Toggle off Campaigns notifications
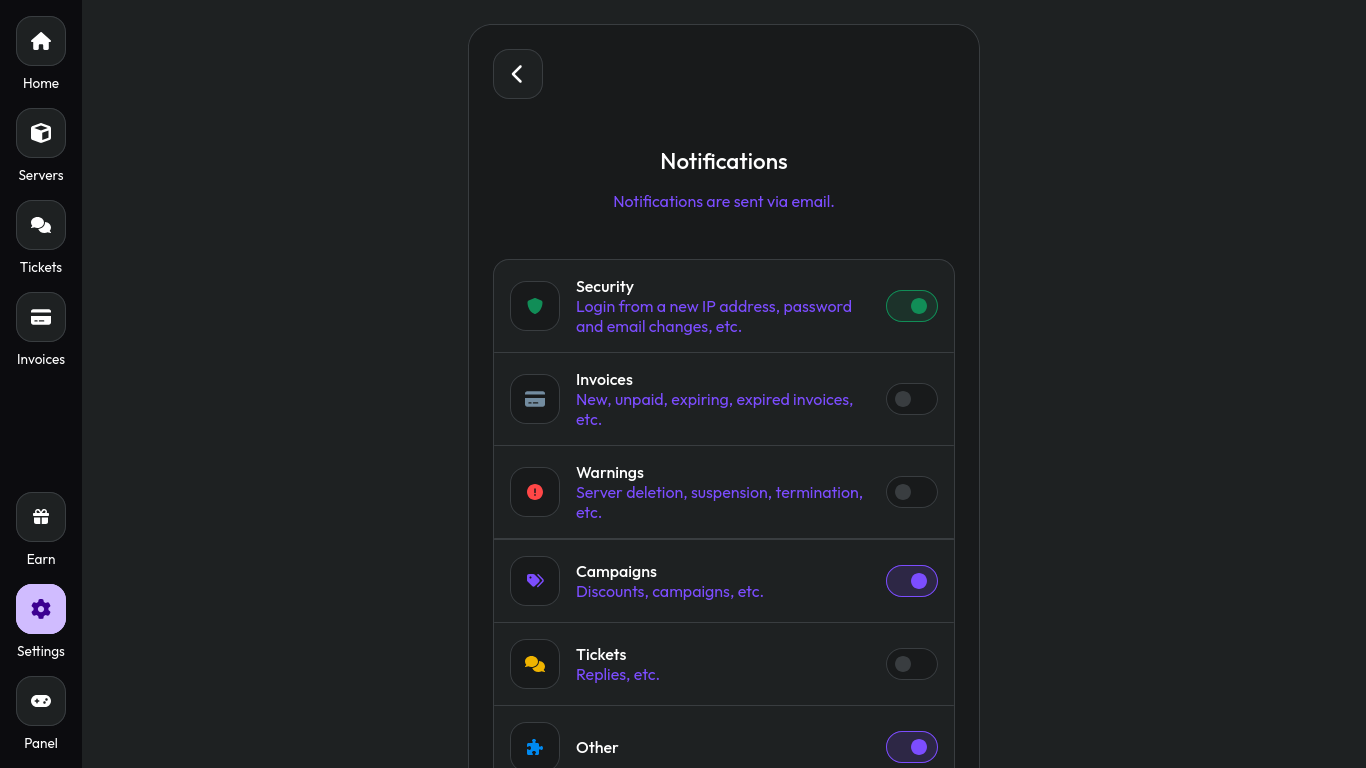 (x=911, y=581)
